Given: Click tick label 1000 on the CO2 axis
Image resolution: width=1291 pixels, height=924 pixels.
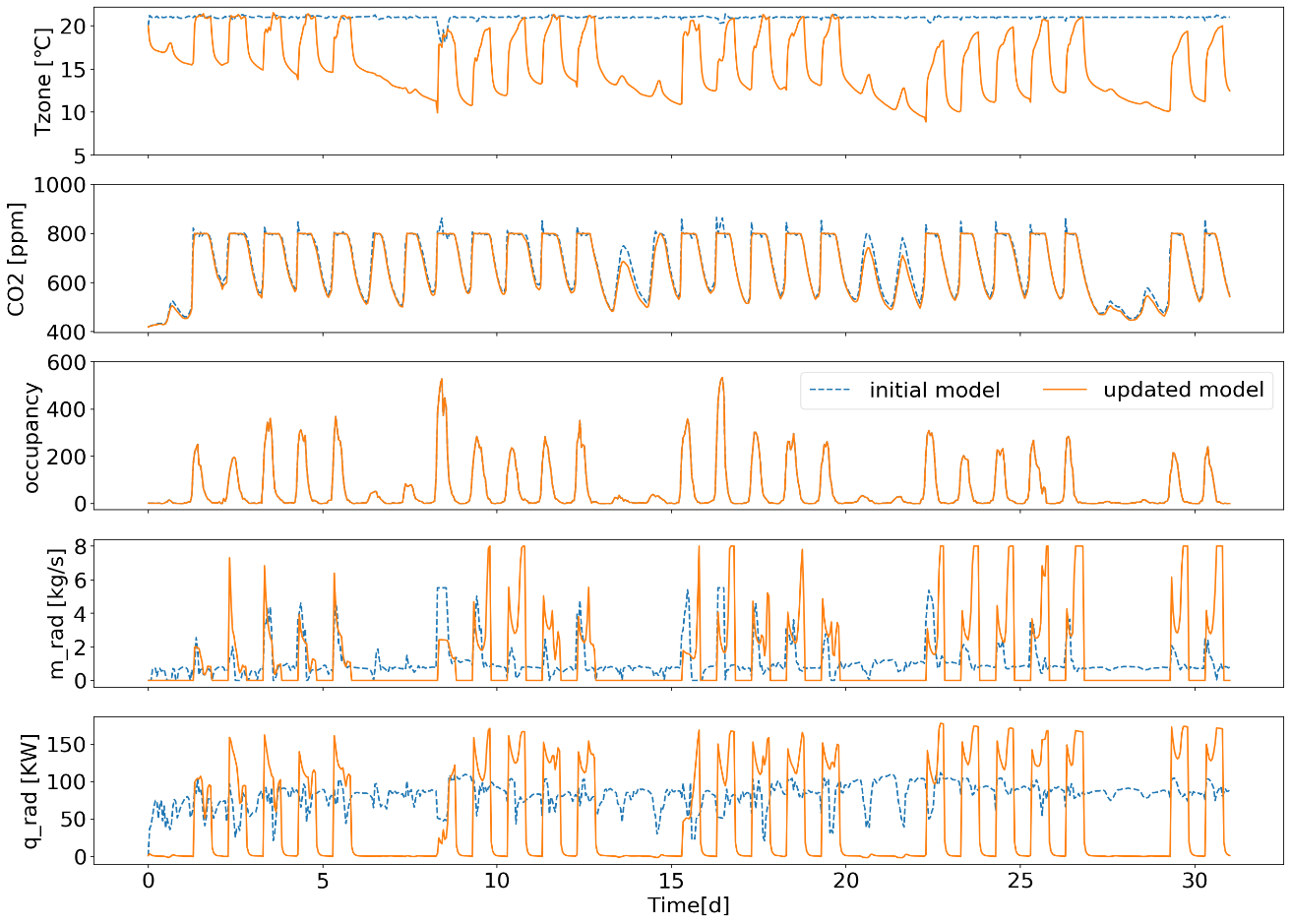Looking at the screenshot, I should 59,185.
